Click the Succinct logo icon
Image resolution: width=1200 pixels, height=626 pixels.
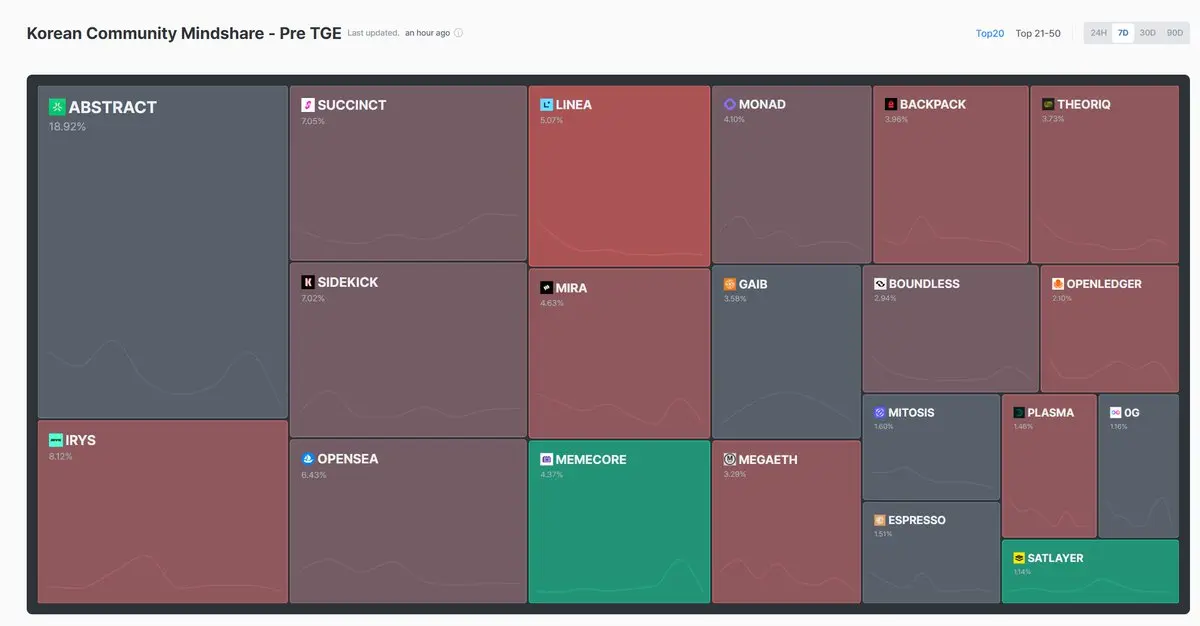[x=308, y=105]
